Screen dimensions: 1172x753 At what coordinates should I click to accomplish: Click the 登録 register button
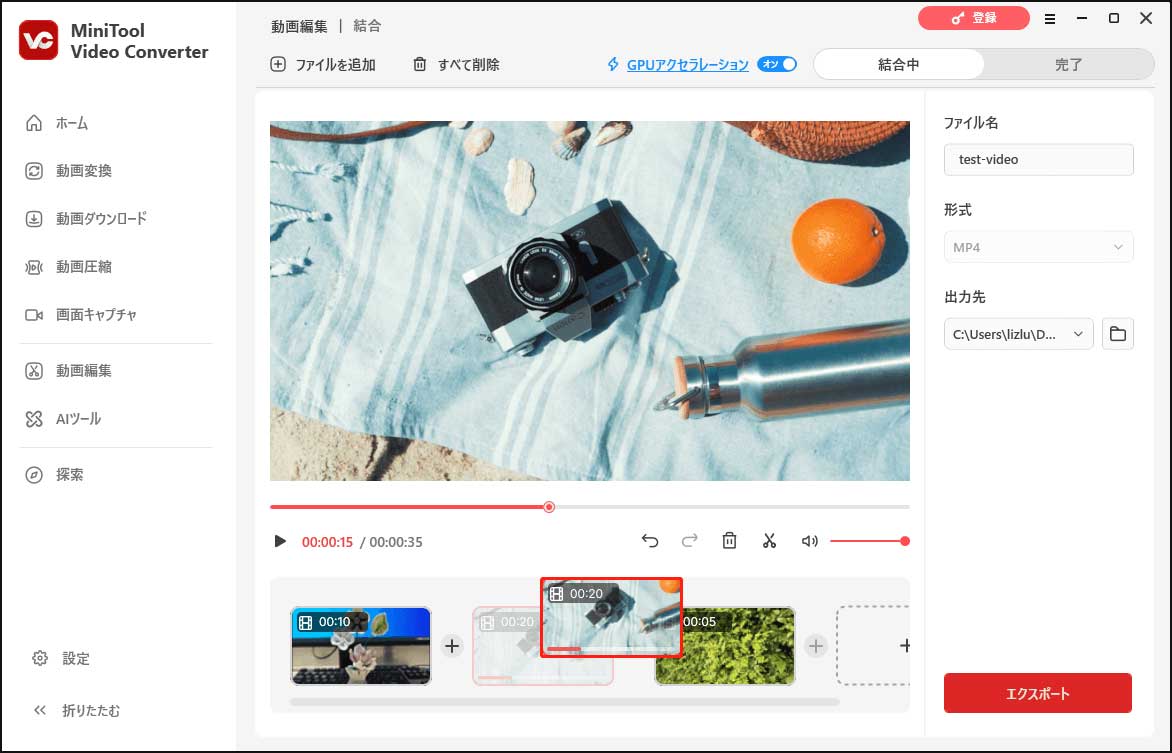[973, 18]
